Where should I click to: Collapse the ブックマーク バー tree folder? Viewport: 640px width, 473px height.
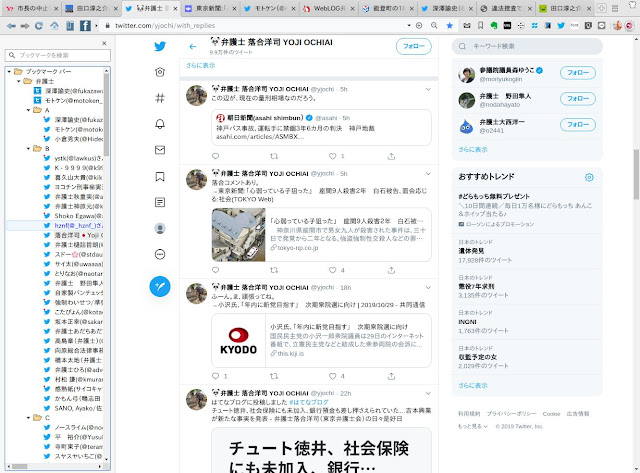click(9, 71)
